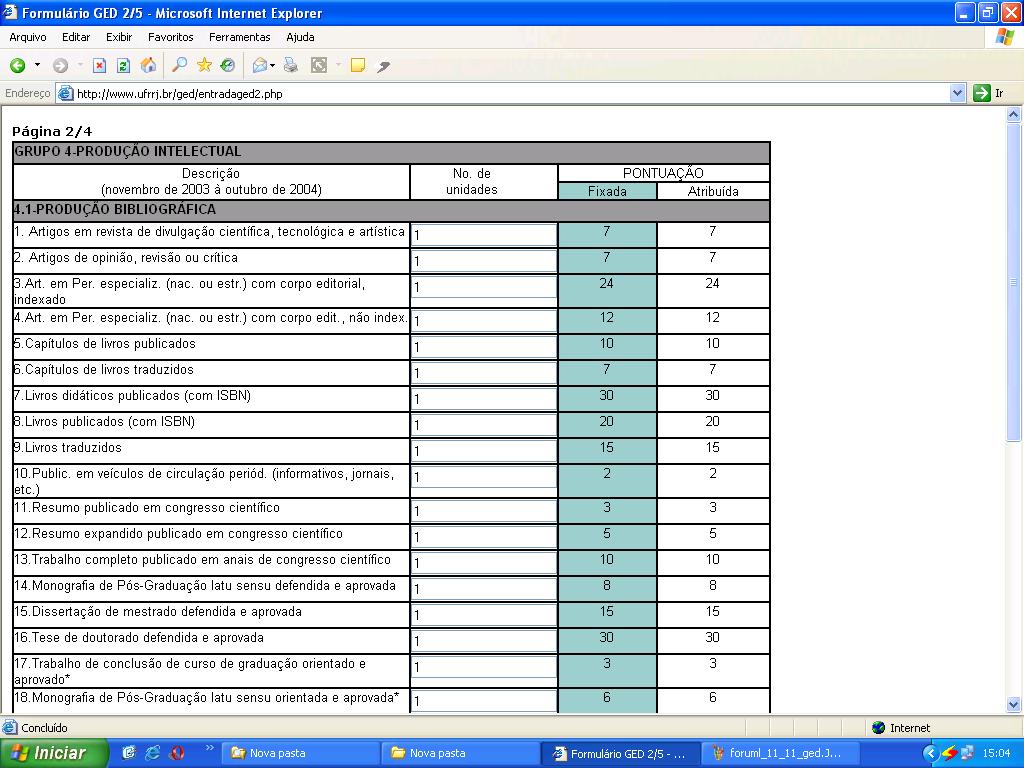Click the Edit page toolbar icon

tap(319, 65)
